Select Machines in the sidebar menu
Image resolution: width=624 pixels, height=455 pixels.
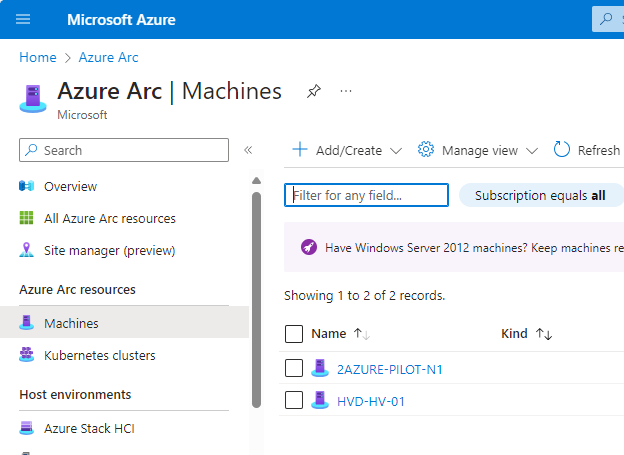tap(71, 323)
